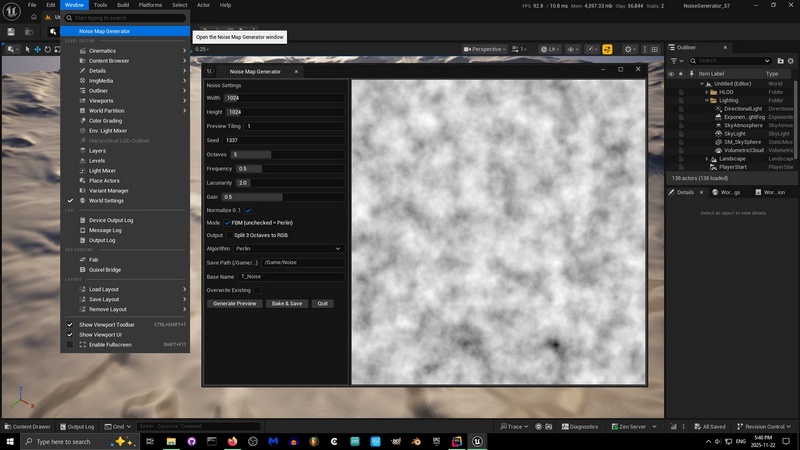The height and width of the screenshot is (450, 800).
Task: Check Split 3 Octaves to RGB
Action: tap(229, 235)
